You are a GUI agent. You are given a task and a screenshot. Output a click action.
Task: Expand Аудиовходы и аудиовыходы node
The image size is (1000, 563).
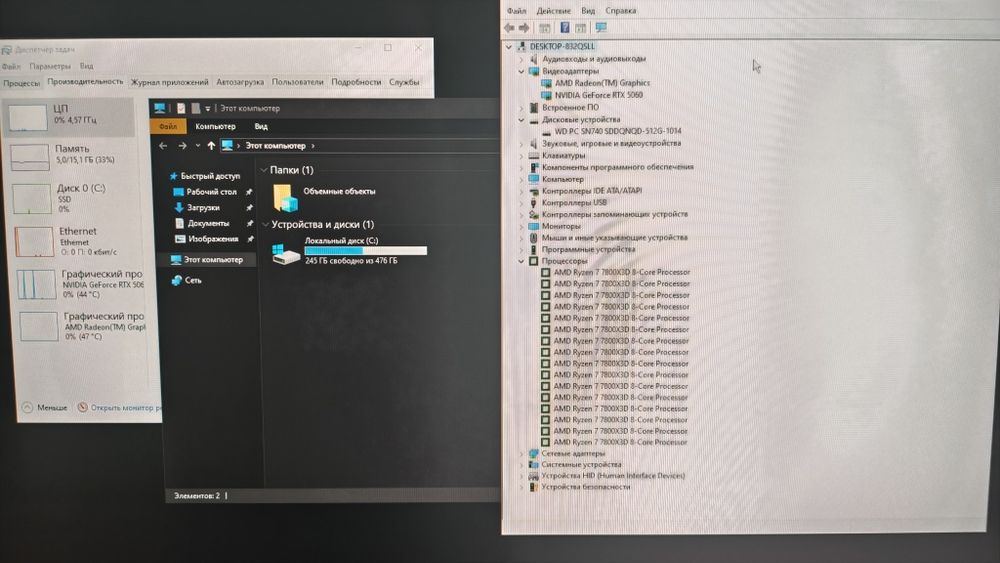(521, 59)
